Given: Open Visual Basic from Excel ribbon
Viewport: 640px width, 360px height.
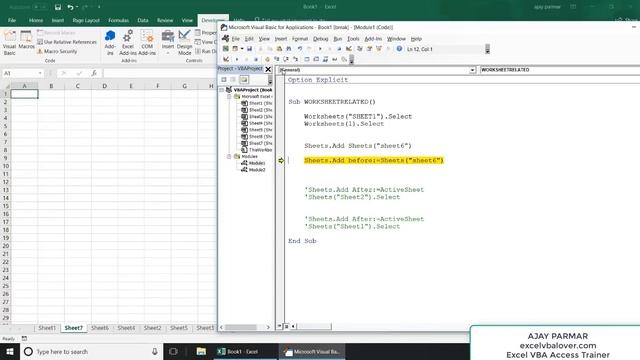Looking at the screenshot, I should click(x=9, y=42).
